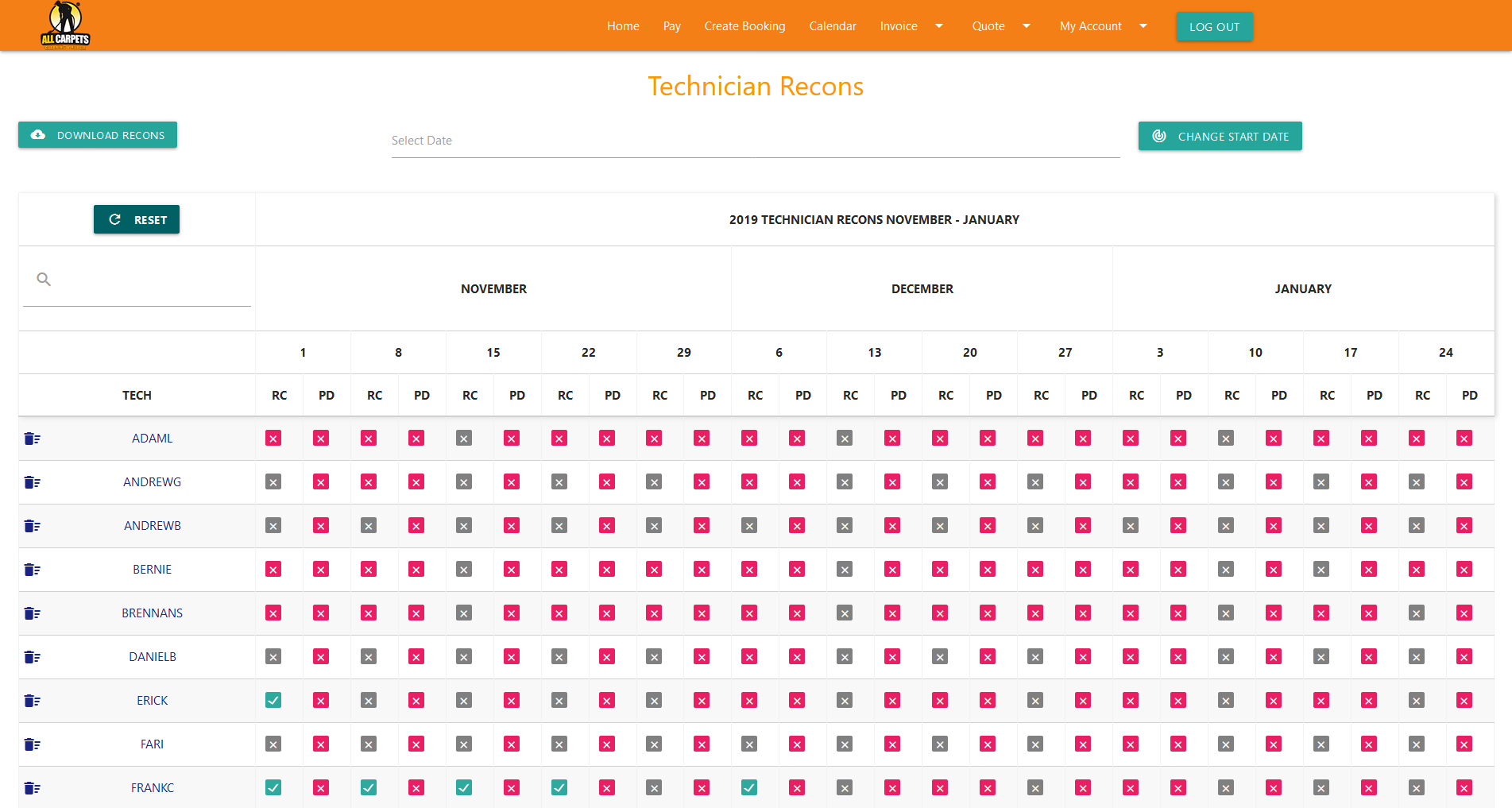Open the Calendar page
This screenshot has height=808, width=1512.
click(x=833, y=26)
